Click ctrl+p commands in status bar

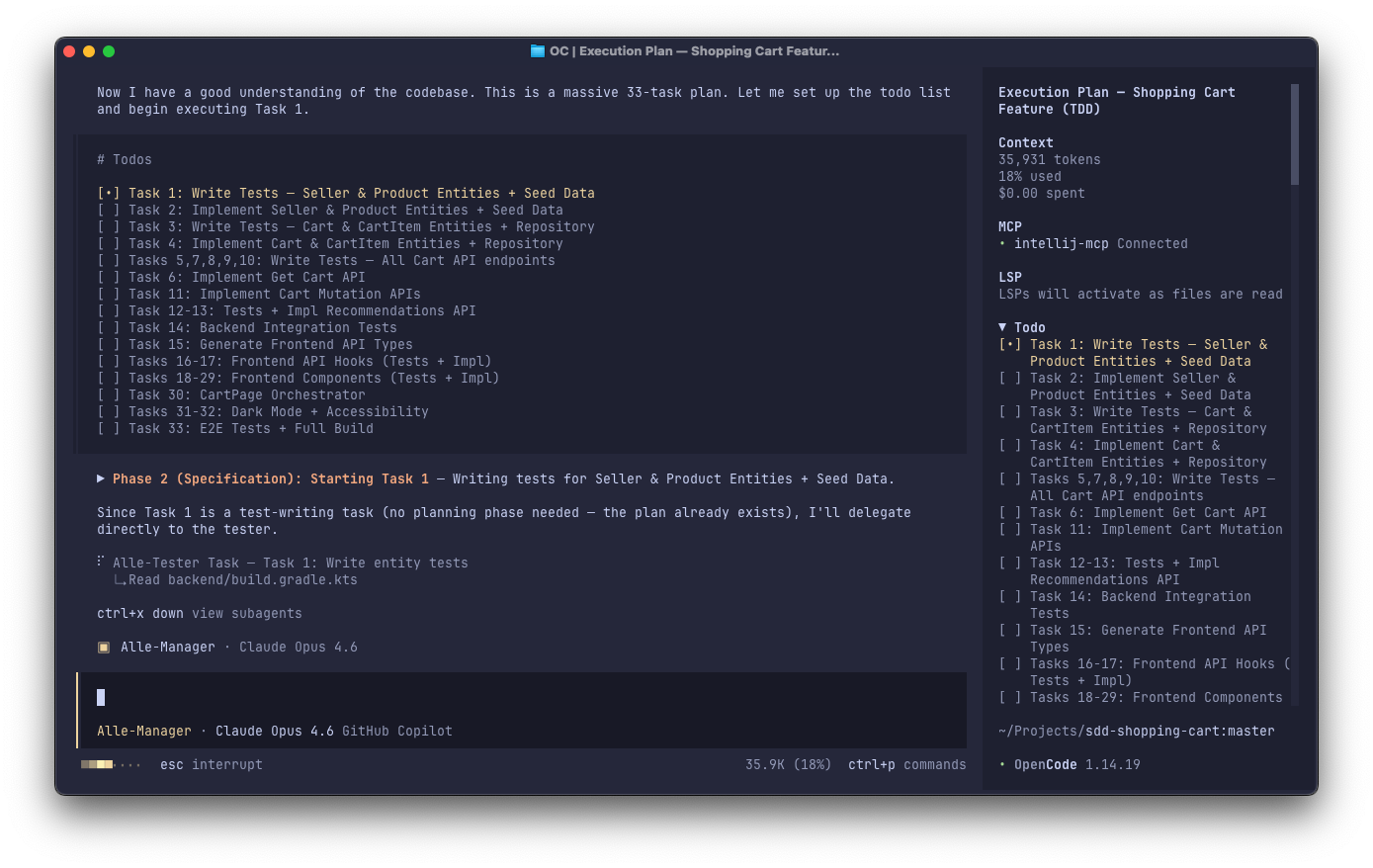click(906, 765)
